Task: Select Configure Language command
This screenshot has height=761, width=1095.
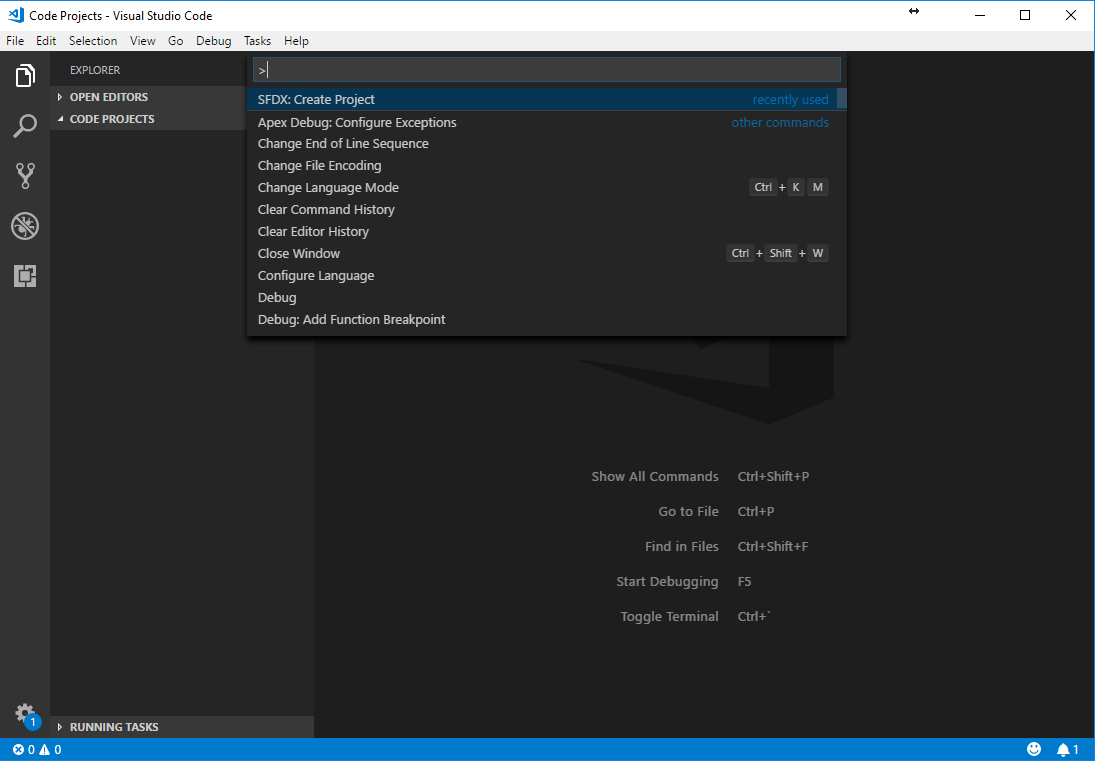Action: coord(547,276)
